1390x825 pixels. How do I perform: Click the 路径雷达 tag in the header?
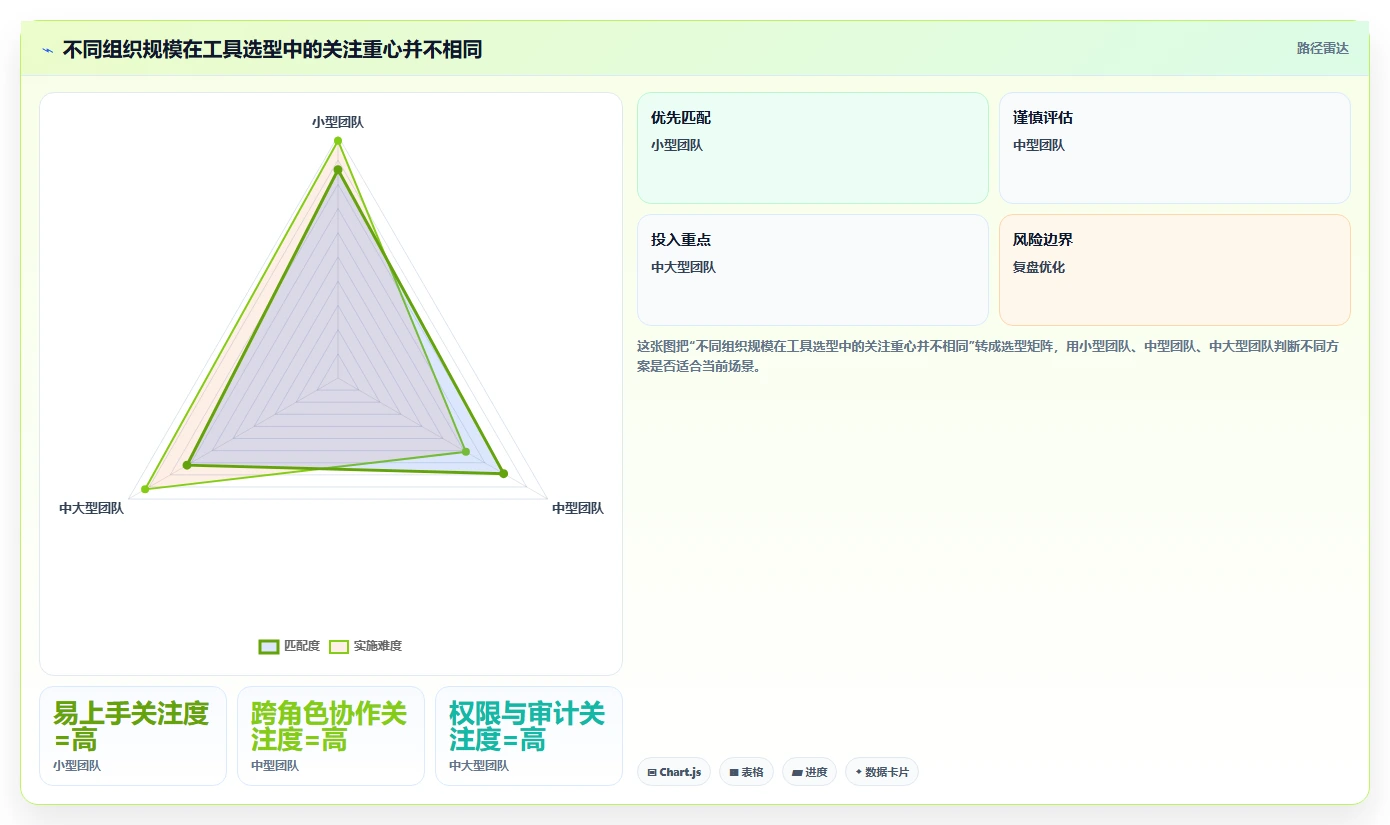(x=1322, y=48)
